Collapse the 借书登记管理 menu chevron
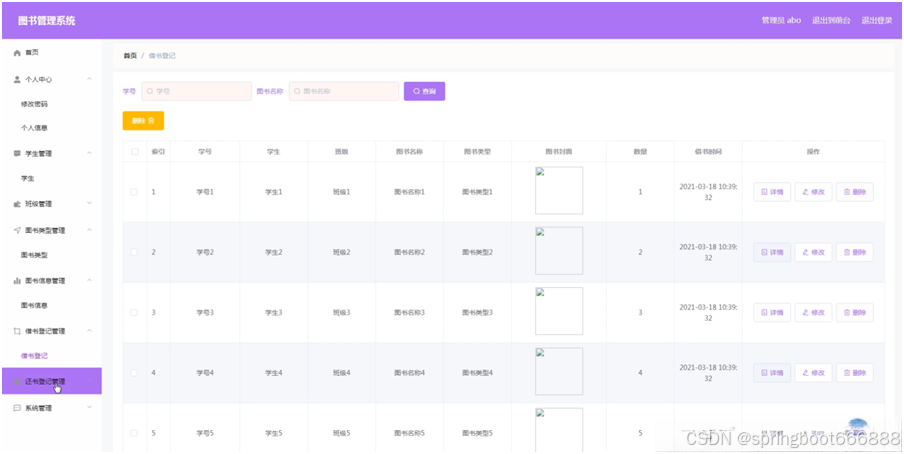Viewport: 904px width, 454px height. 89,331
